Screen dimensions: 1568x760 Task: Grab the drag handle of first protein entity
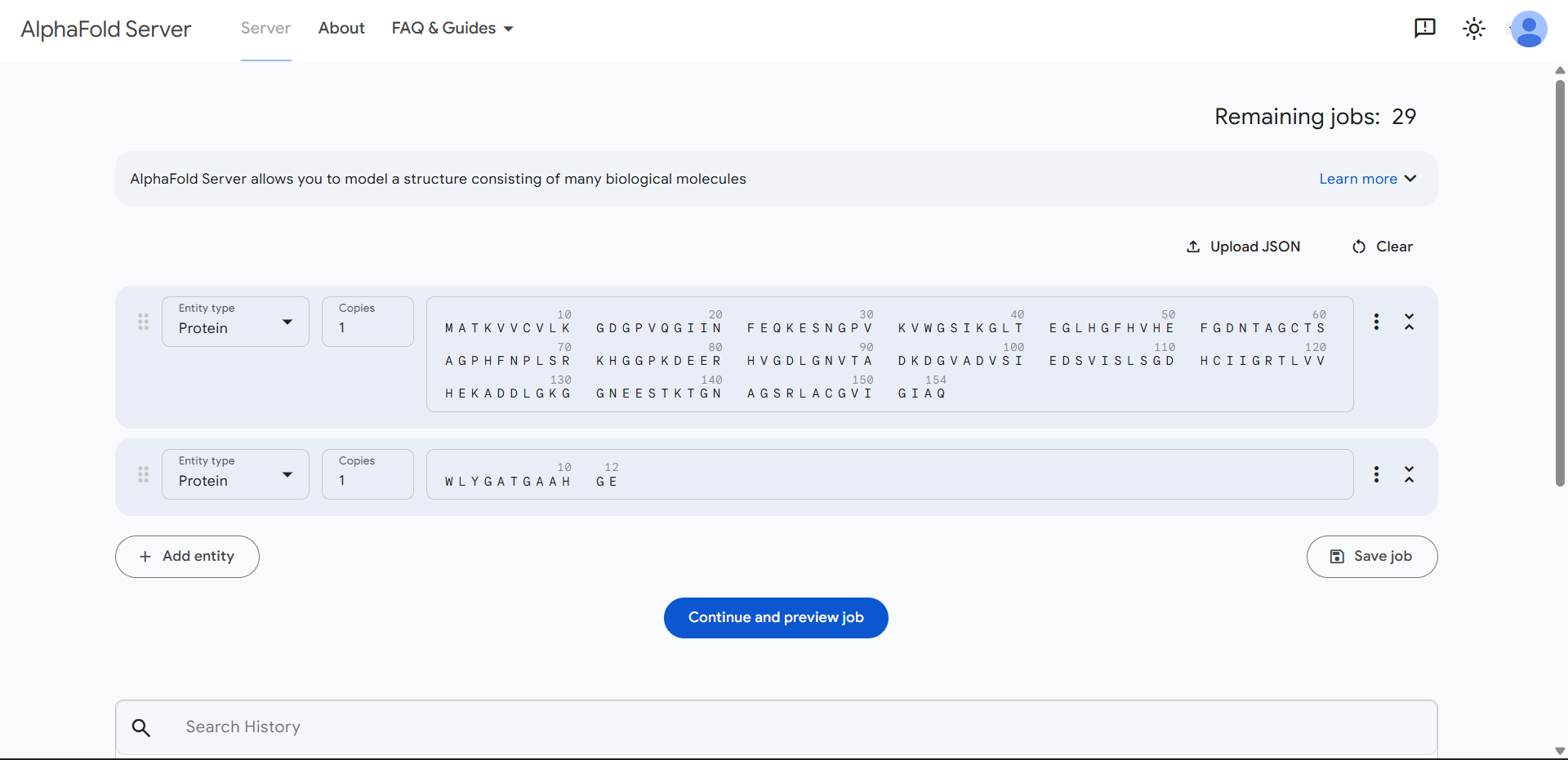(144, 322)
